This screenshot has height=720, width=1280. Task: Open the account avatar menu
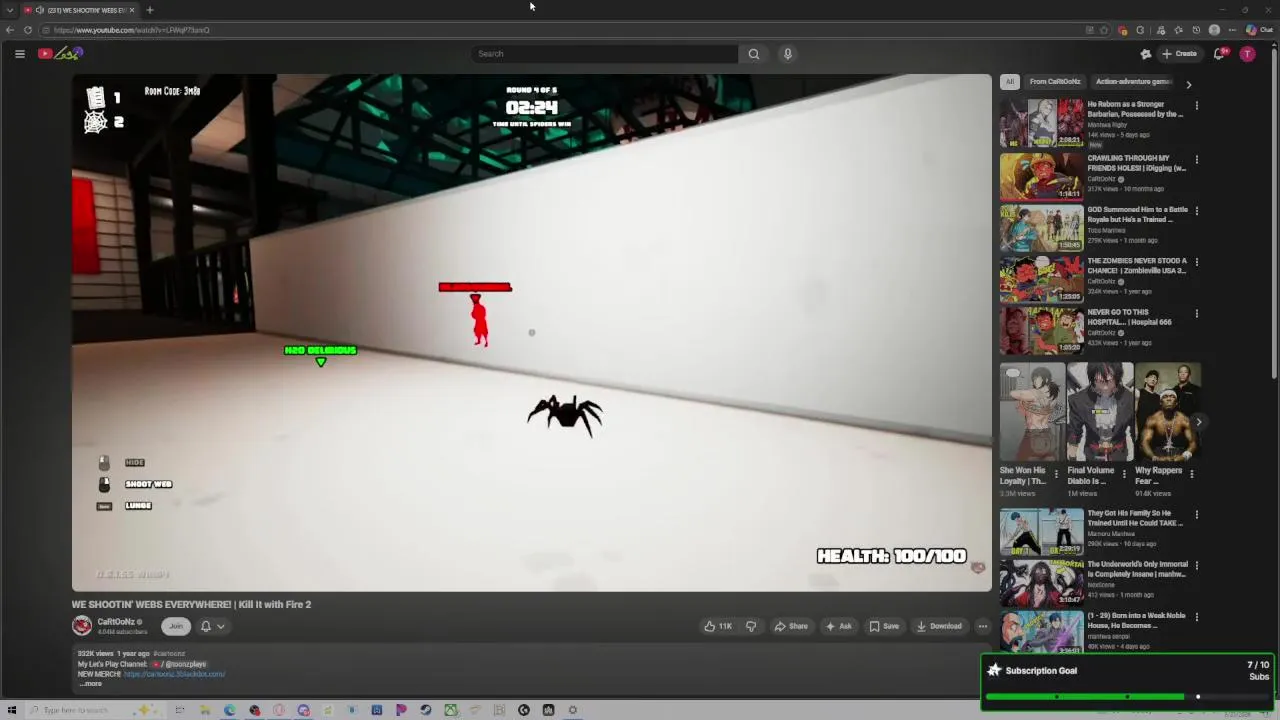coord(1247,54)
